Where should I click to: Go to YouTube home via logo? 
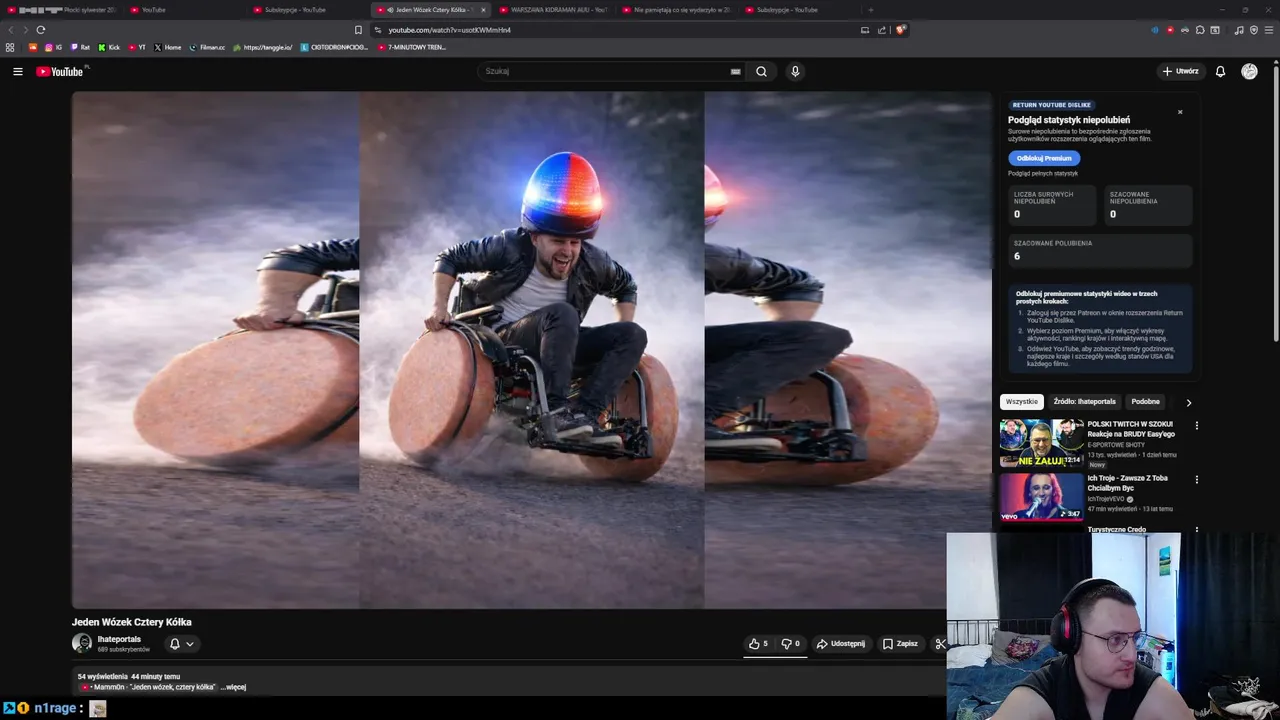pyautogui.click(x=60, y=71)
